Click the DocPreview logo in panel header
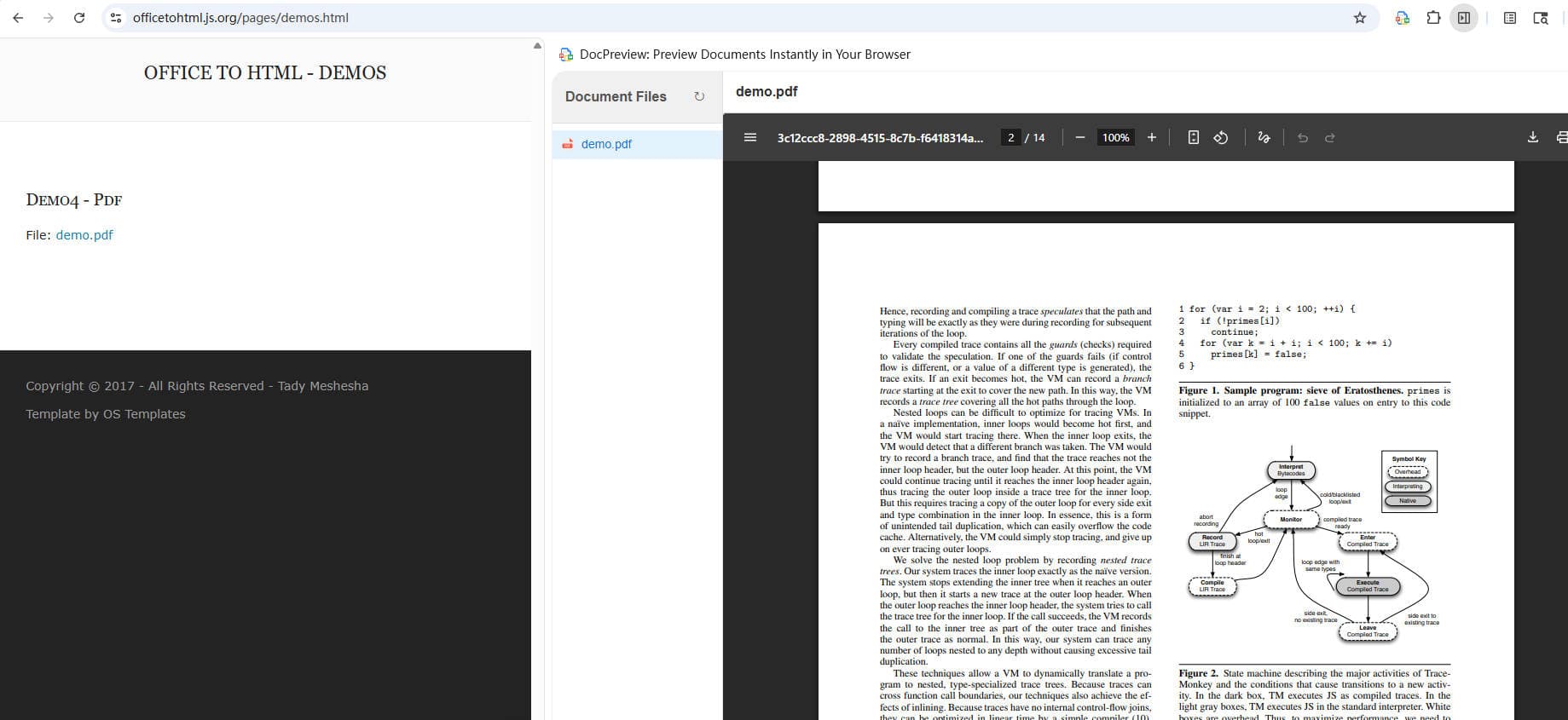This screenshot has width=1568, height=720. 566,55
